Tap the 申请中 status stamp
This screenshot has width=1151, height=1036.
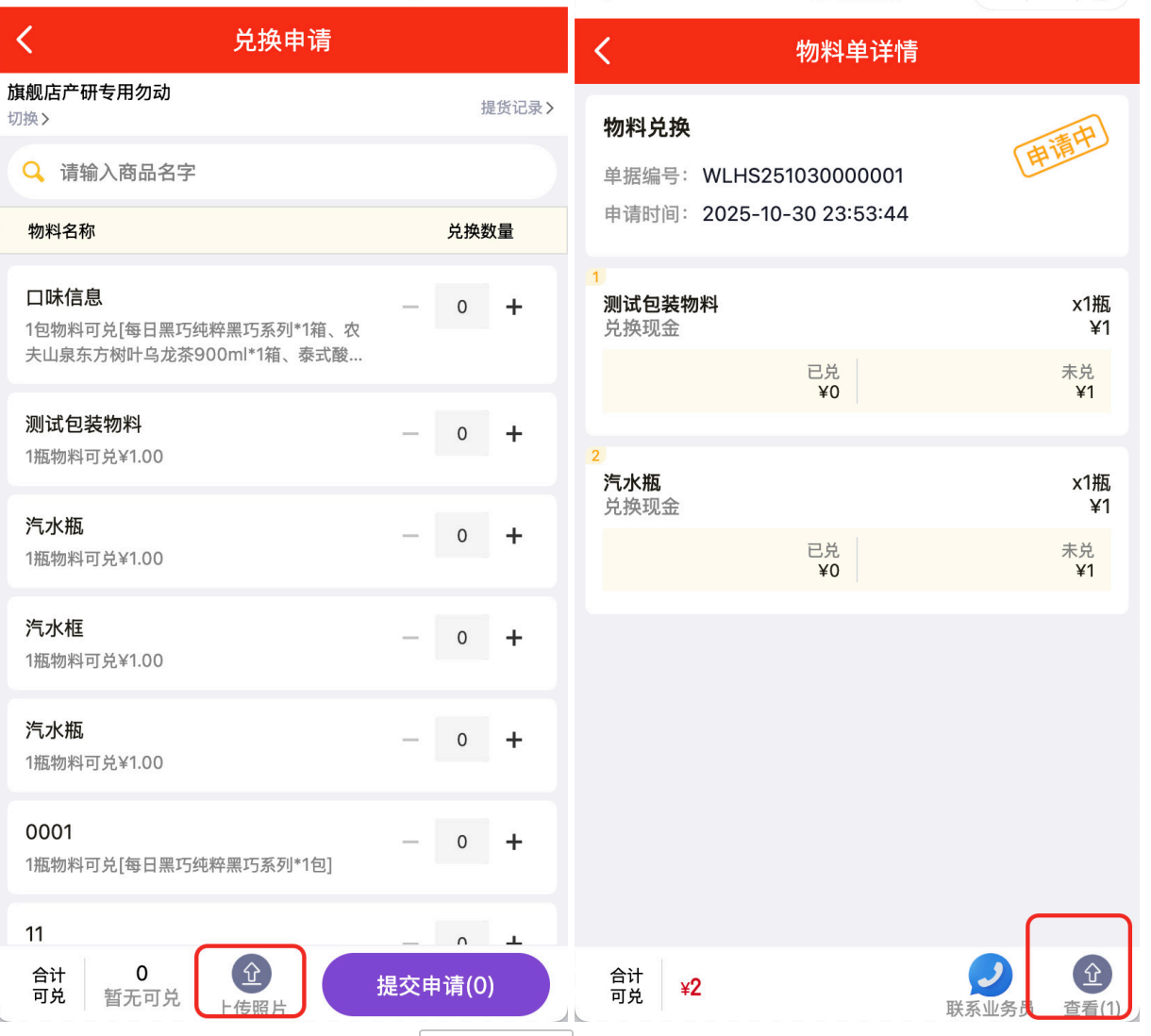click(x=1060, y=145)
